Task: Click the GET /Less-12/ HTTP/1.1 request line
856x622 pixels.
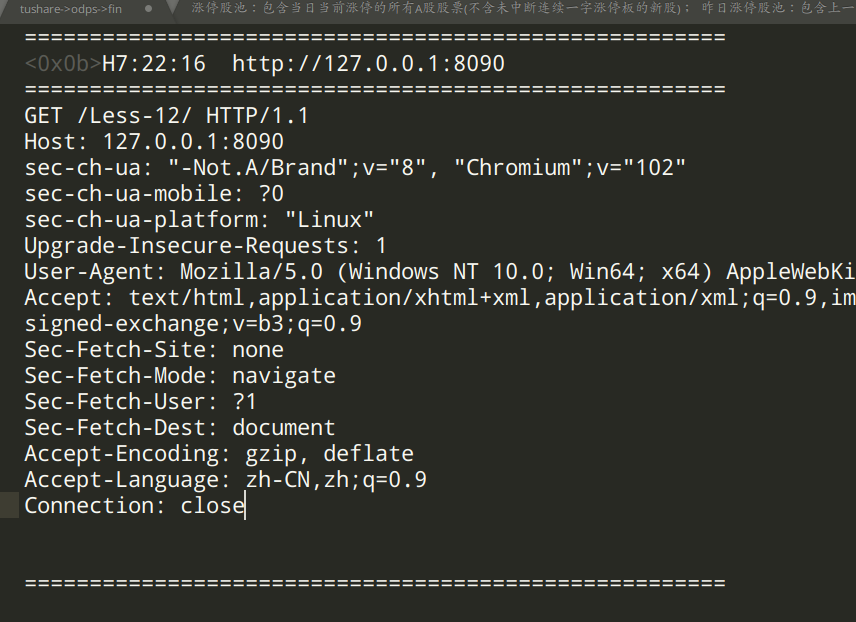Action: (x=167, y=116)
